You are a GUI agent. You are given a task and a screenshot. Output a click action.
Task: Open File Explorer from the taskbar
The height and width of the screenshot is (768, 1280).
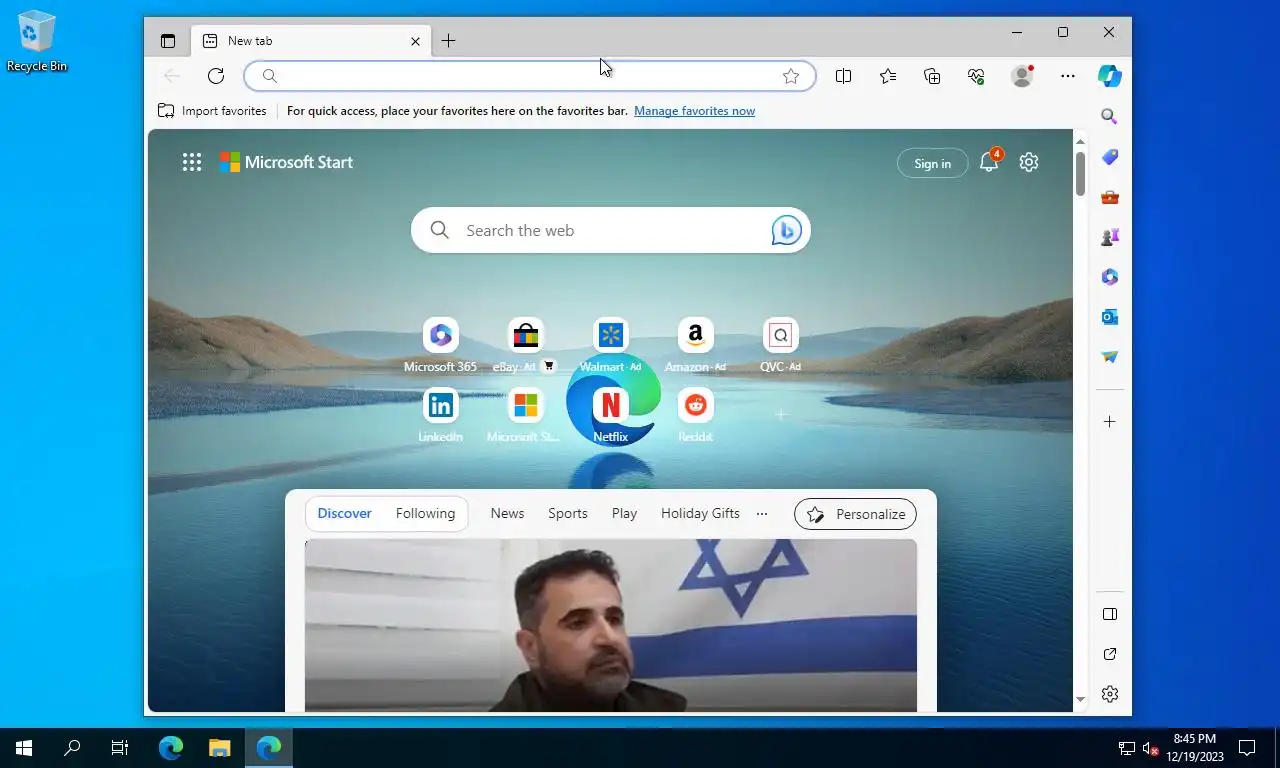[220, 748]
